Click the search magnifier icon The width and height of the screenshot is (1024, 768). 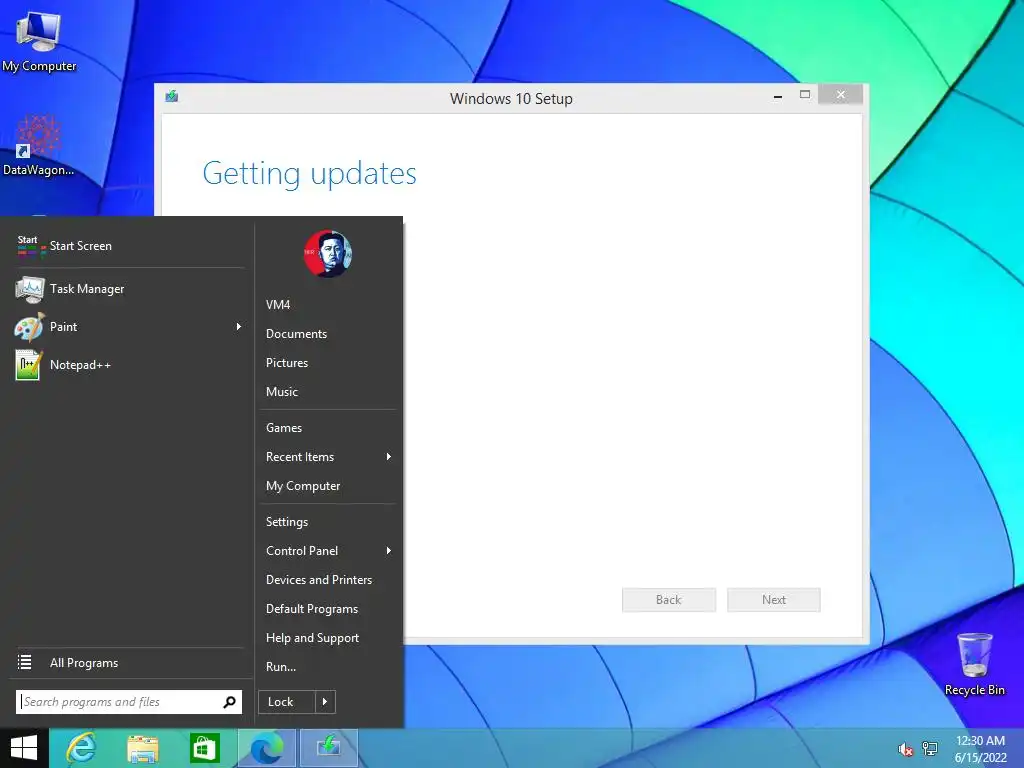(230, 701)
